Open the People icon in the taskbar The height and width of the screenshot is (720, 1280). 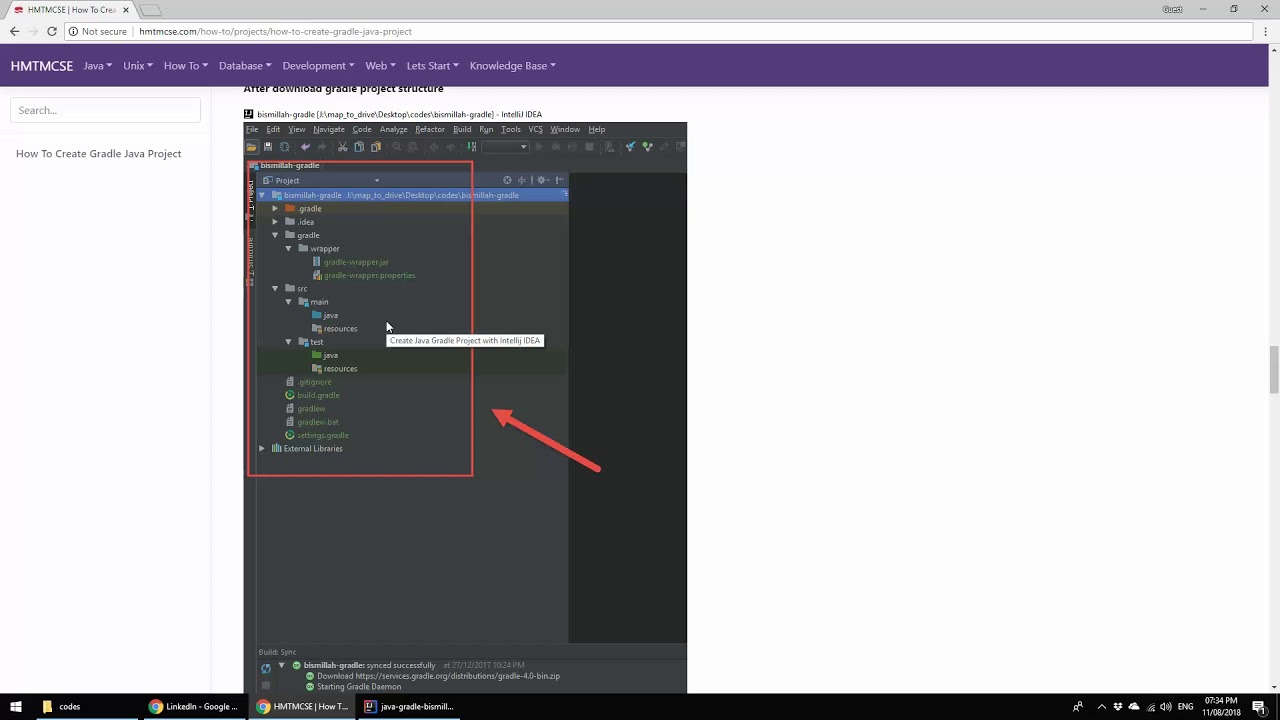[1077, 706]
